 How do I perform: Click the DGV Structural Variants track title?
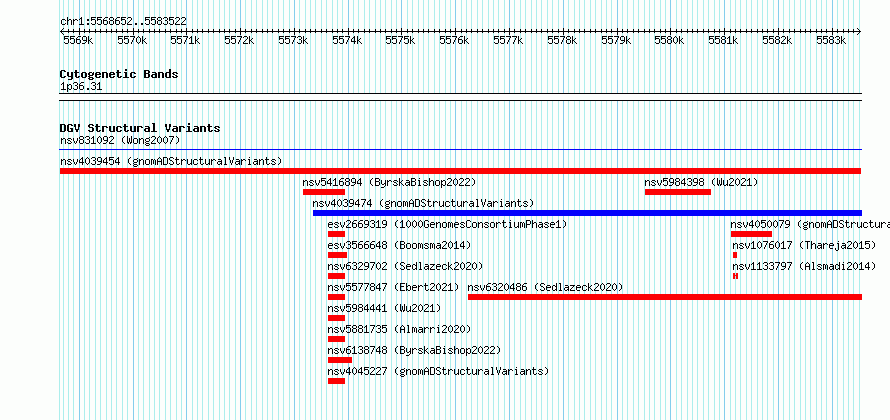pos(140,128)
